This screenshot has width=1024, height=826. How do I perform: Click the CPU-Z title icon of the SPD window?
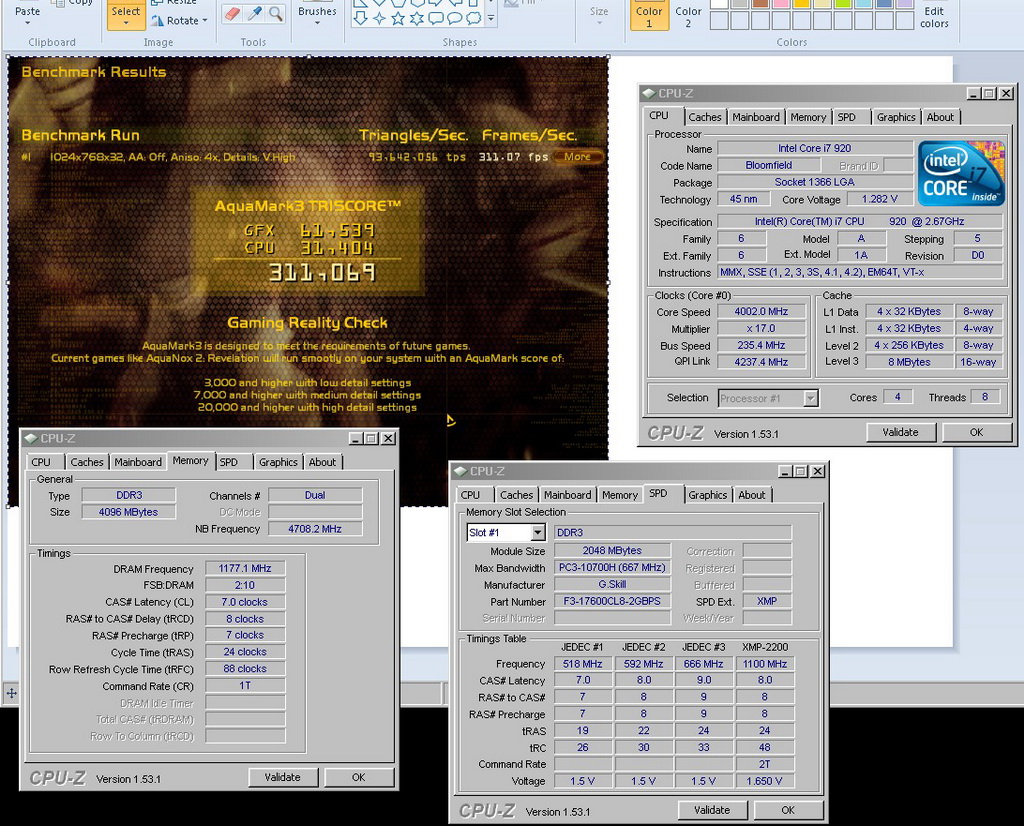(x=460, y=471)
